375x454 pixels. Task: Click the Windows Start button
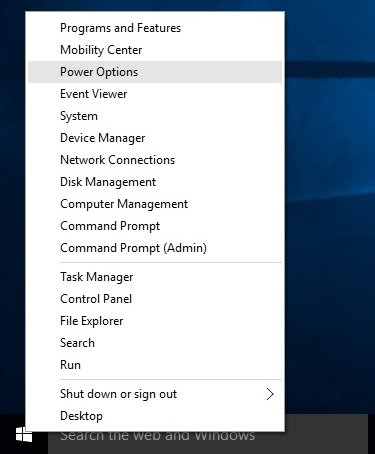pyautogui.click(x=24, y=435)
